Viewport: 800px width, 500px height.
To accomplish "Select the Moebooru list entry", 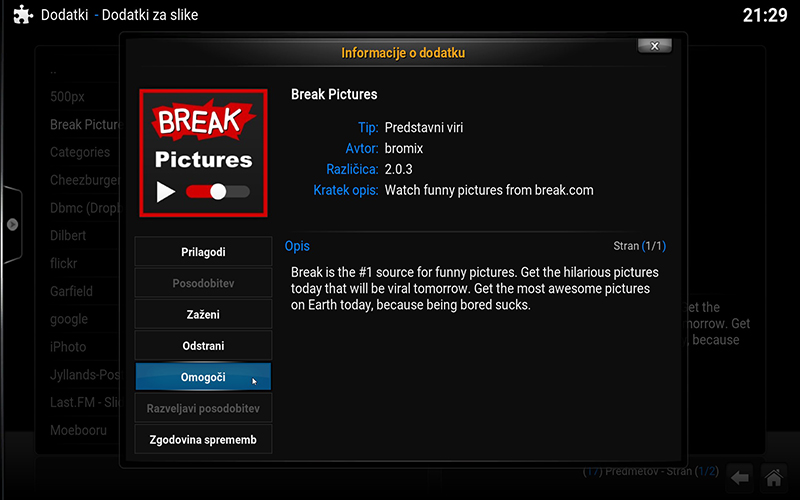I will (x=78, y=430).
